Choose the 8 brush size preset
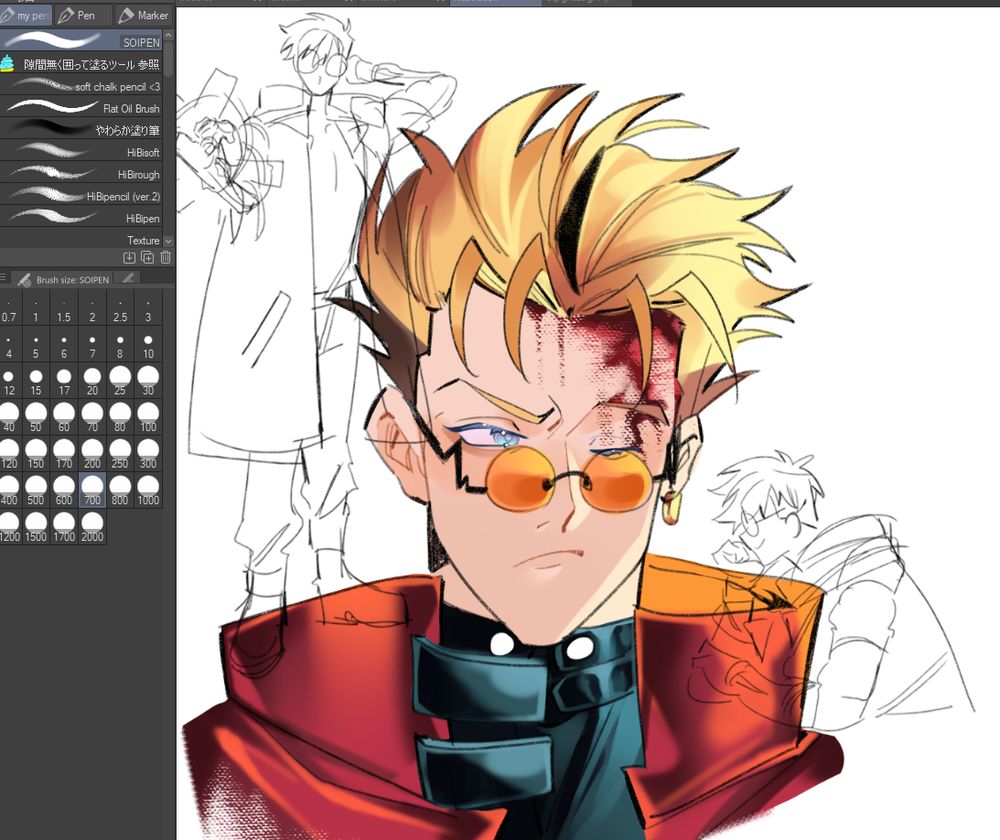This screenshot has width=1000, height=840. point(120,344)
